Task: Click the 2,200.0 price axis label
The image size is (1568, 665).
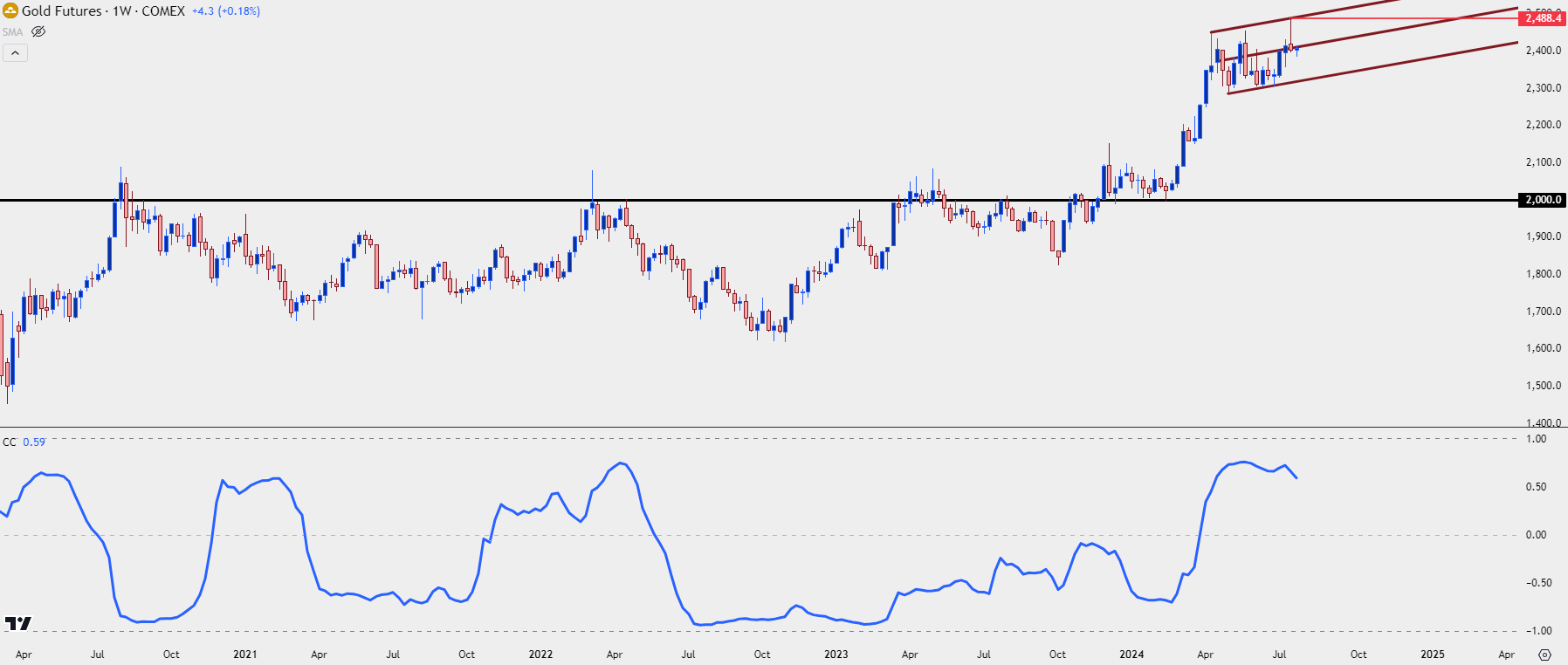Action: coord(1543,125)
